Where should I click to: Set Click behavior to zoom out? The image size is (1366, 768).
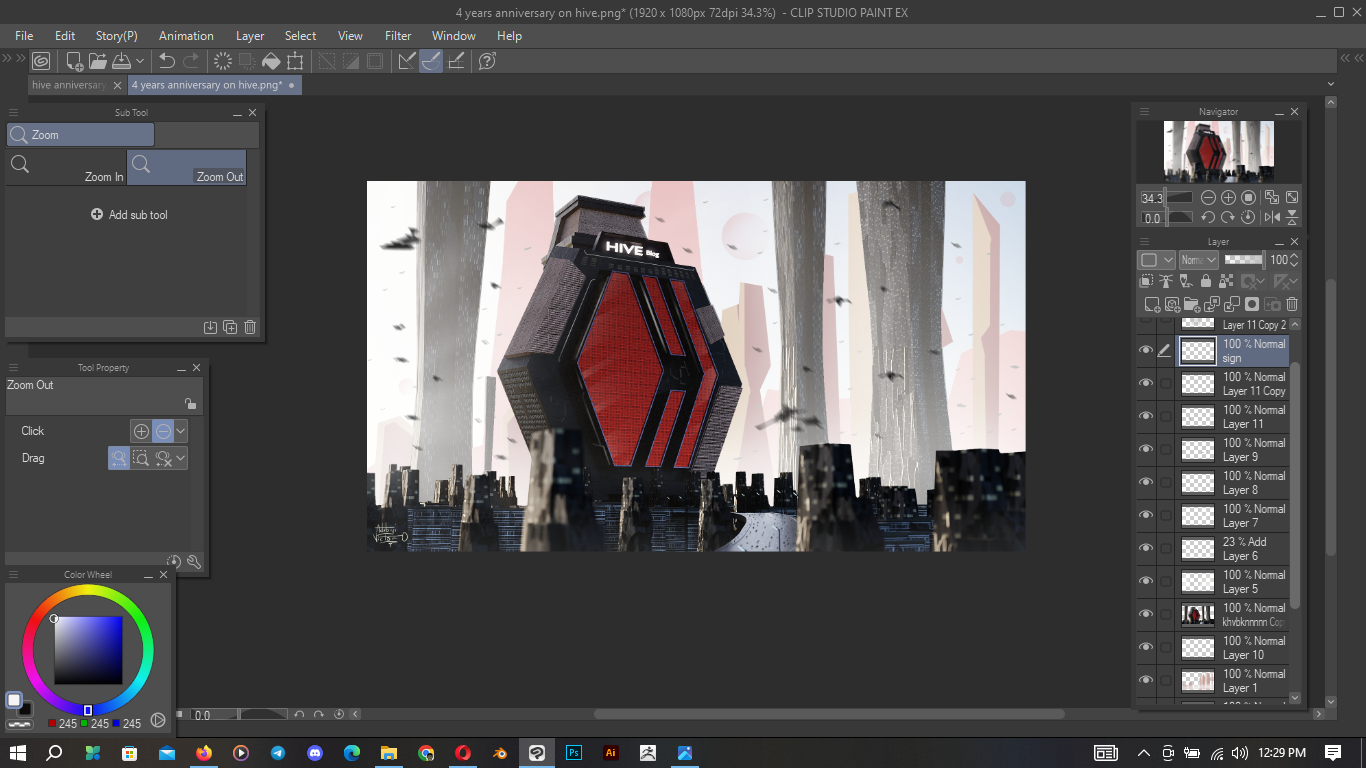163,431
